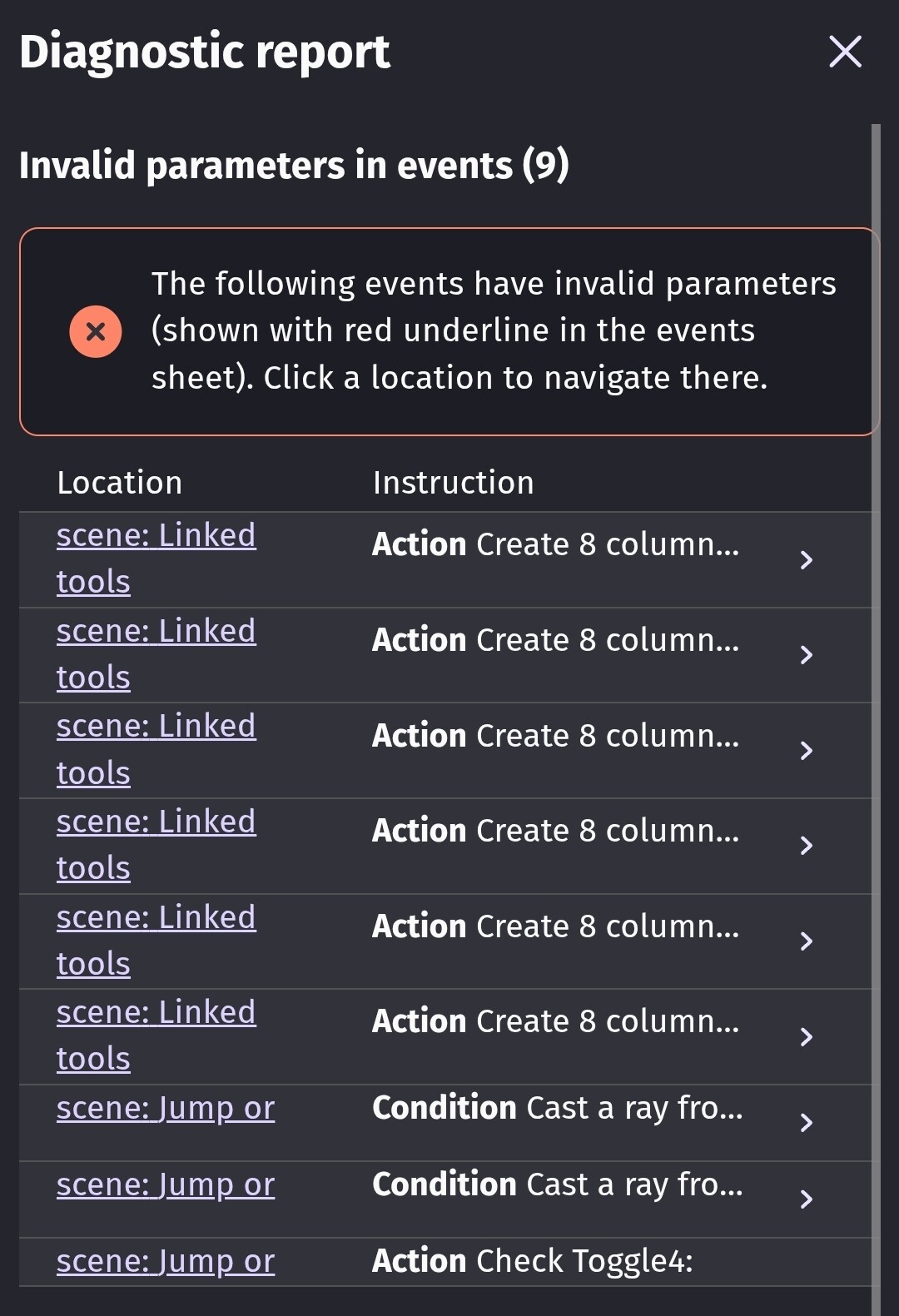899x1316 pixels.
Task: Expand chevron on second Create 8 column row
Action: tap(806, 655)
